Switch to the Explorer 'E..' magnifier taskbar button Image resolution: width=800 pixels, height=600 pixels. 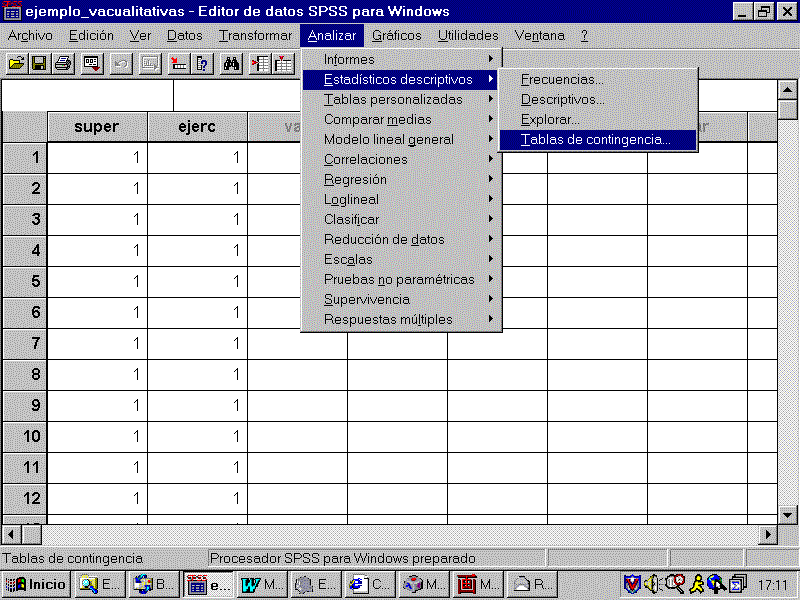(100, 584)
